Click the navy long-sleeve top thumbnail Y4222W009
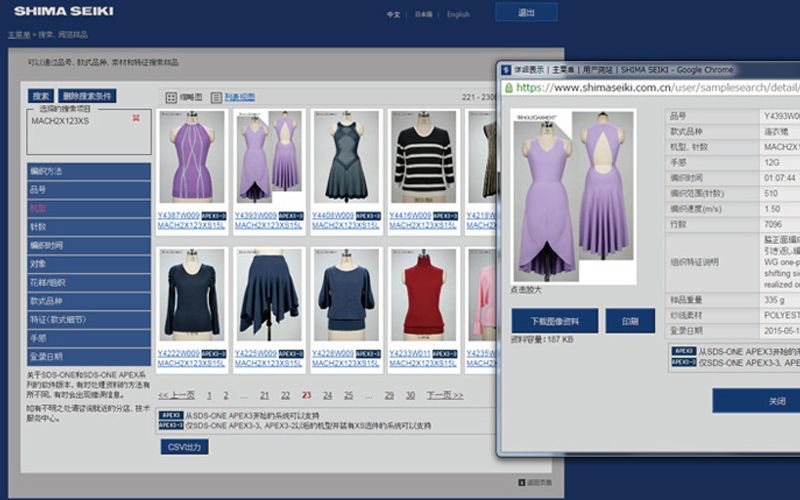Screen dimensions: 800x500 [x=192, y=295]
